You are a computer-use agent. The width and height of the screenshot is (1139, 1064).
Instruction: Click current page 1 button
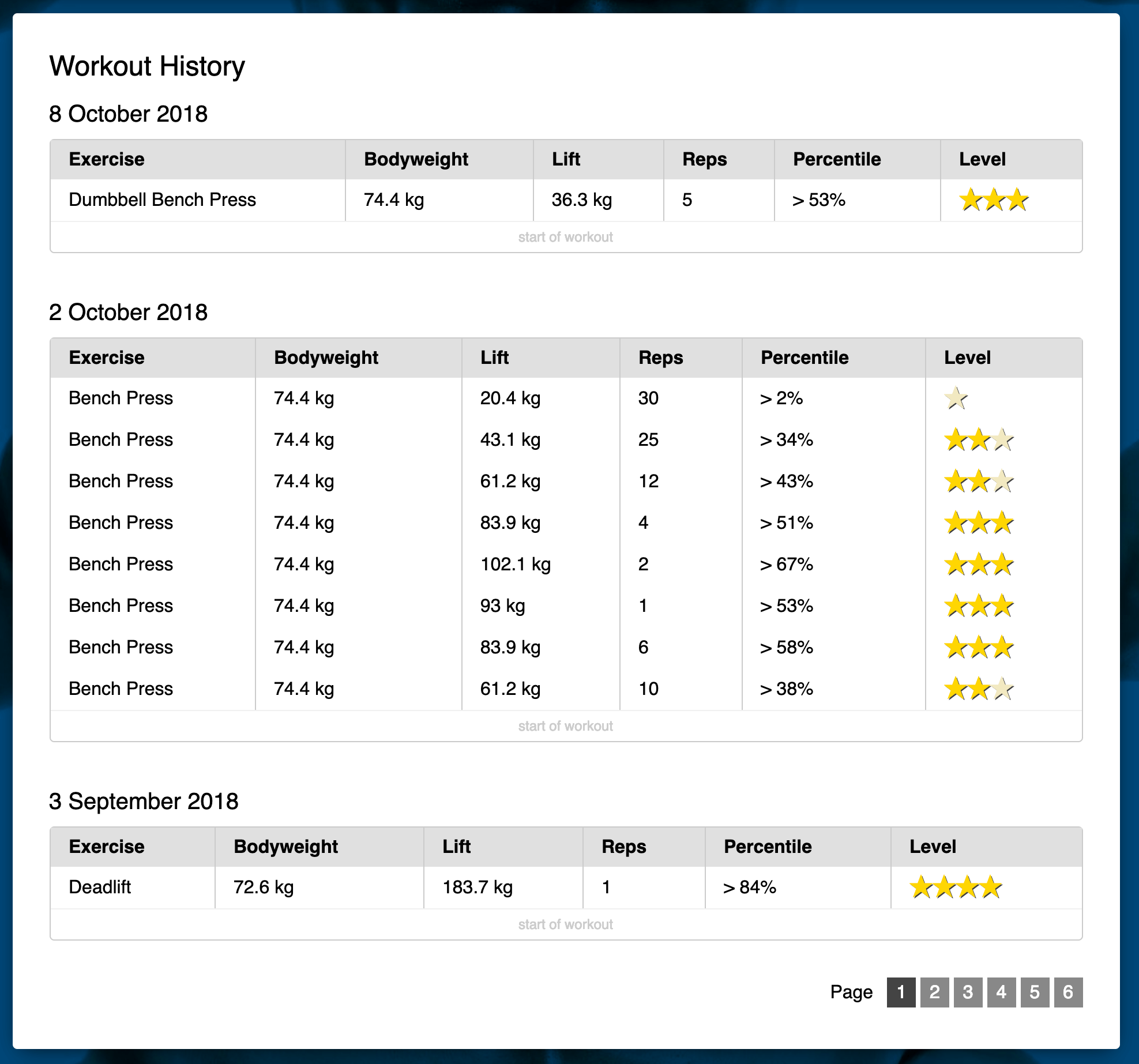point(901,992)
